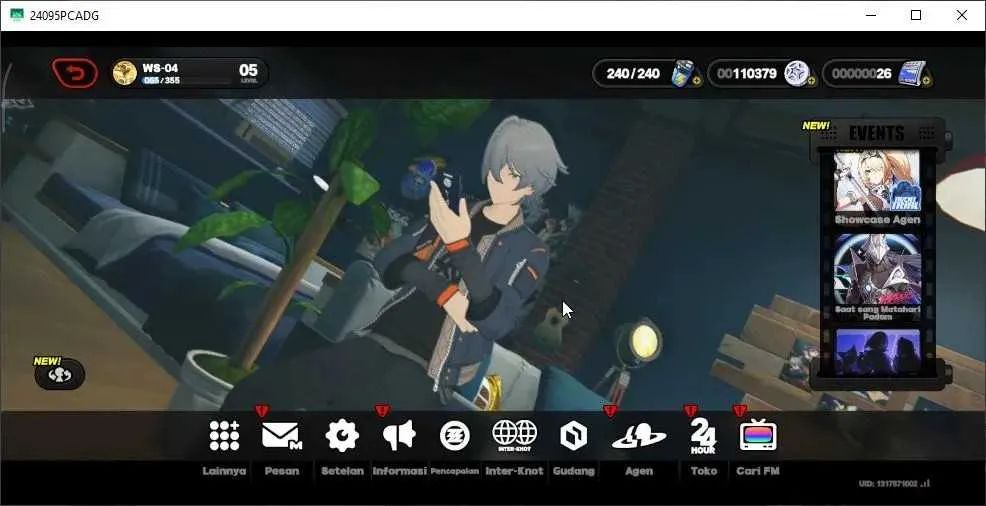This screenshot has width=986, height=506.
Task: Click the Cari FM label
Action: (758, 471)
